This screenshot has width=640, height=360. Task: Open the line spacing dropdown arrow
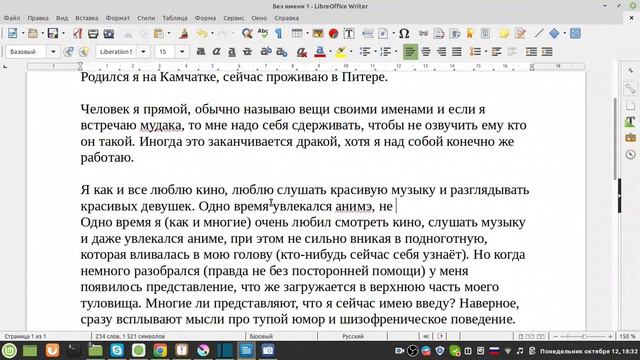[x=486, y=52]
